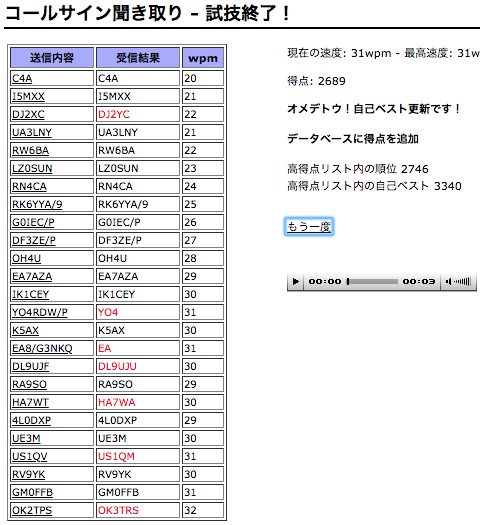This screenshot has height=525, width=480.
Task: Select incorrect received result DL9UJU
Action: [x=117, y=366]
